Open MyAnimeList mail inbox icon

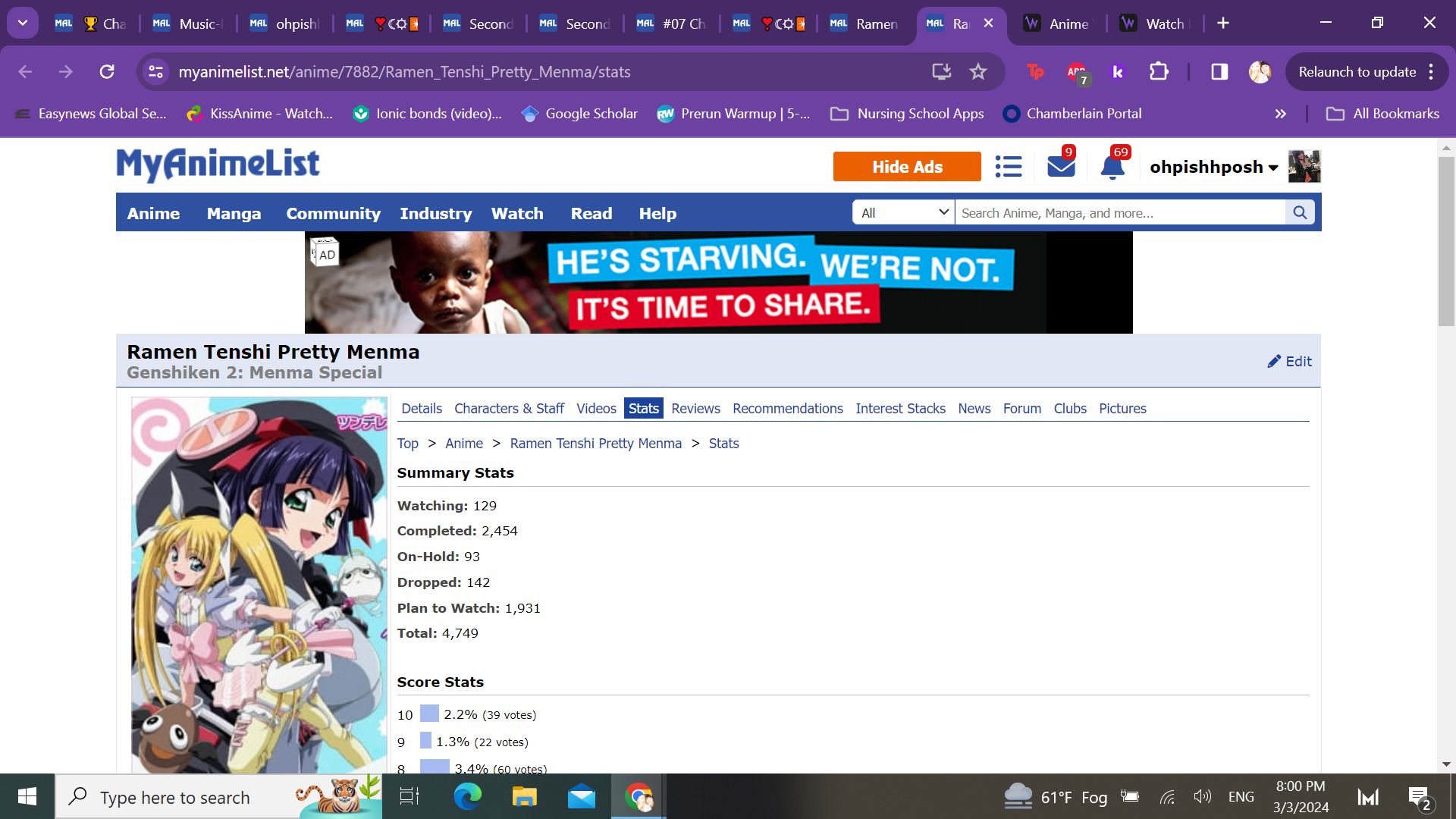click(1060, 166)
